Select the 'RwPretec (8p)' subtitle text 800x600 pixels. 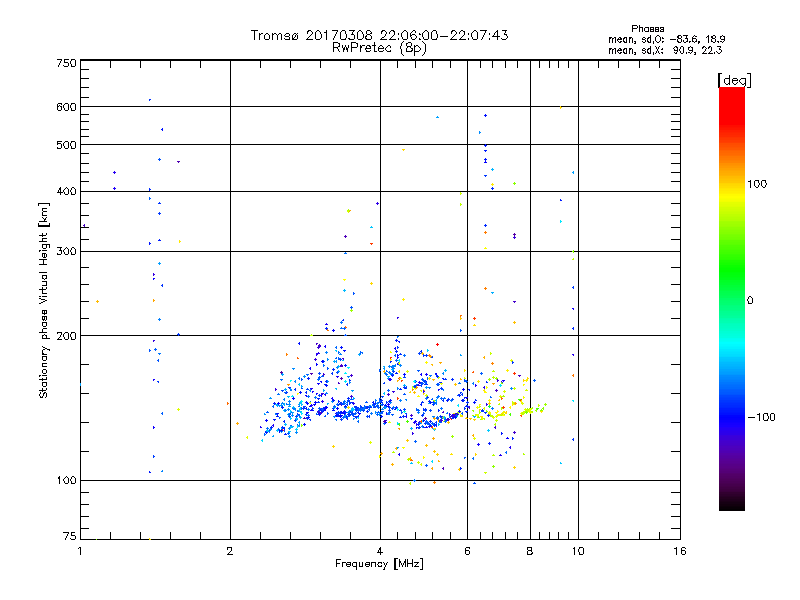click(x=379, y=48)
